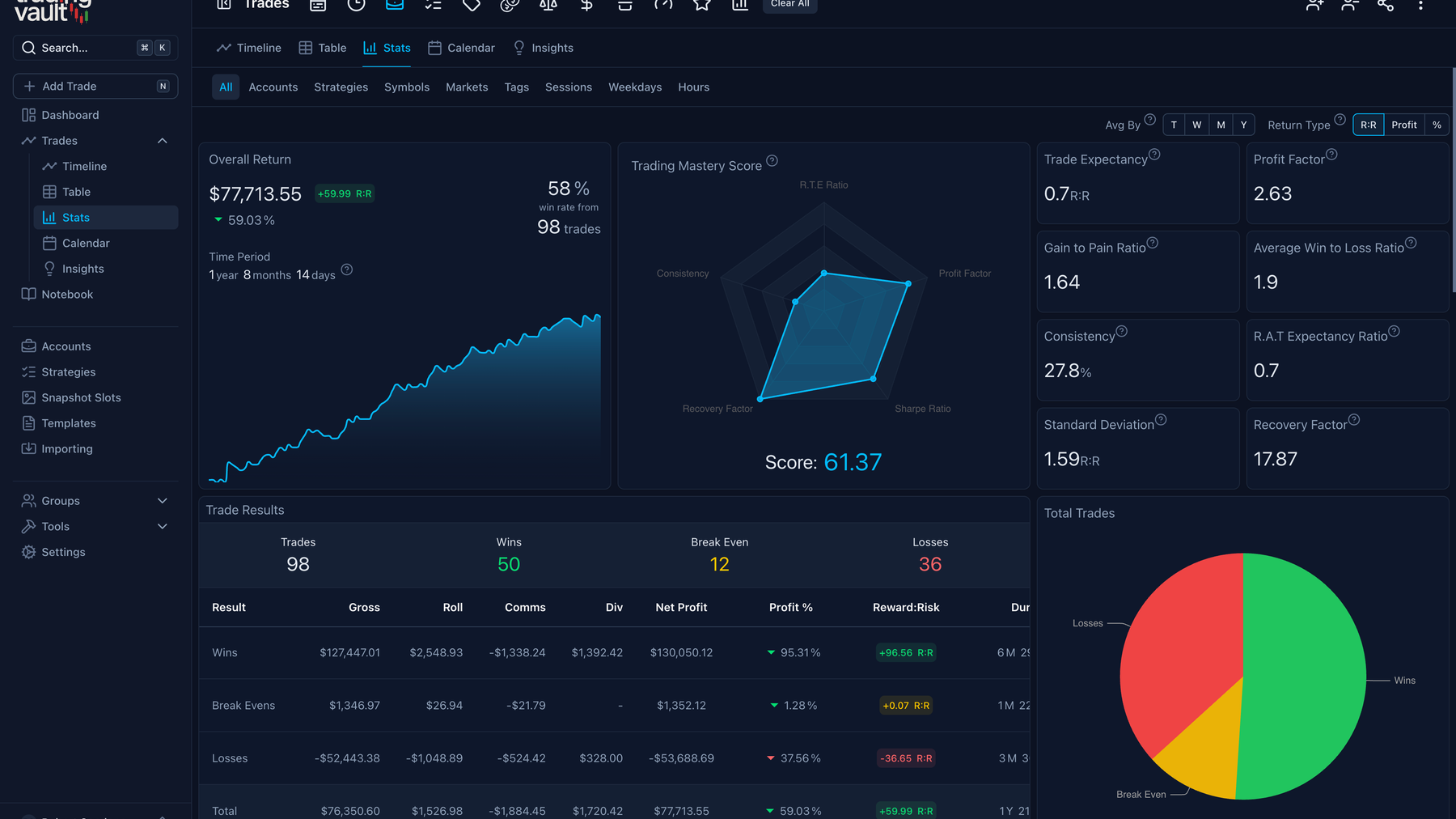Open the star favorites filter in the toolbar

point(700,5)
